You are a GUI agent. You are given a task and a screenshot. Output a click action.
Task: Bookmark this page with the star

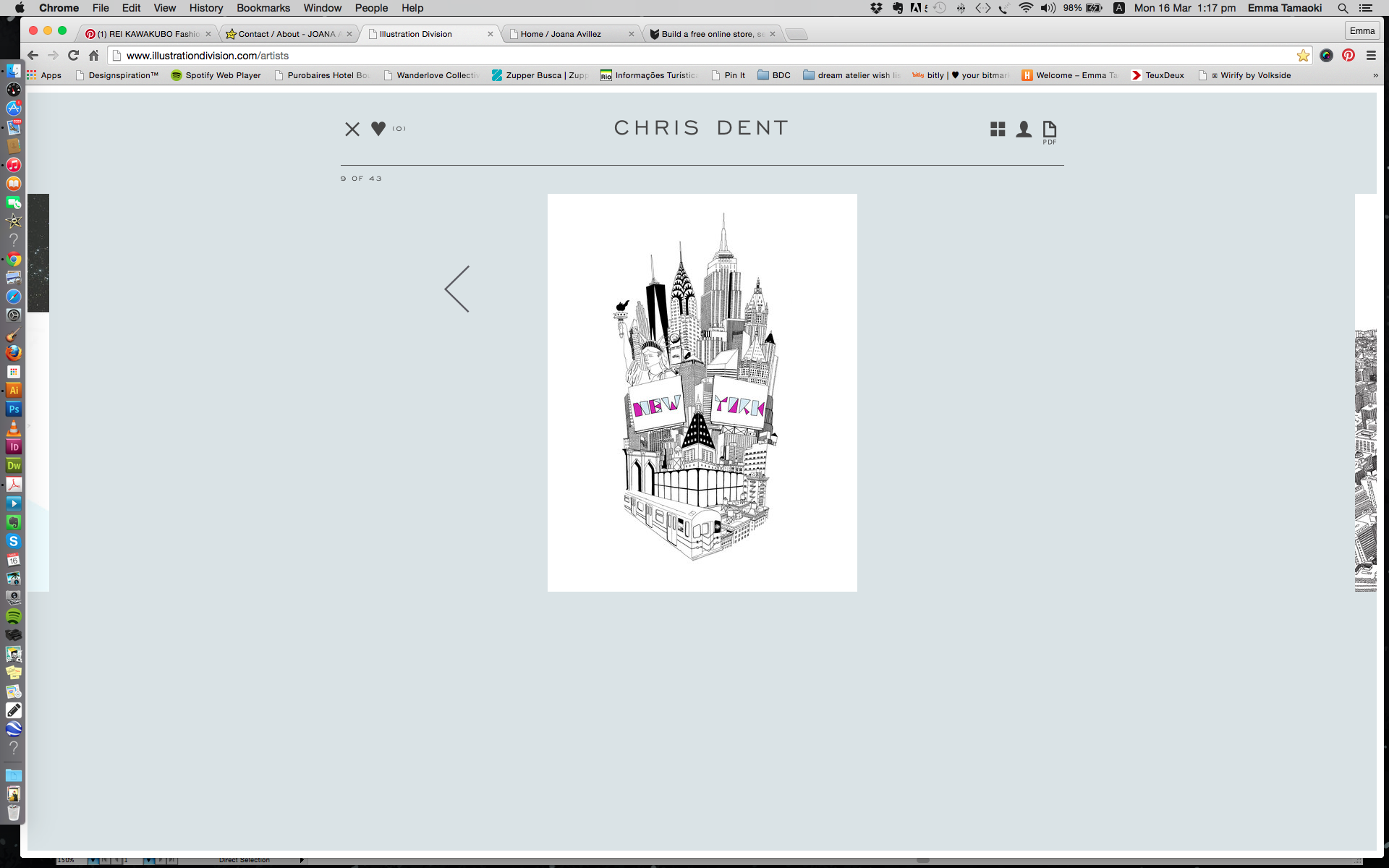(1303, 56)
